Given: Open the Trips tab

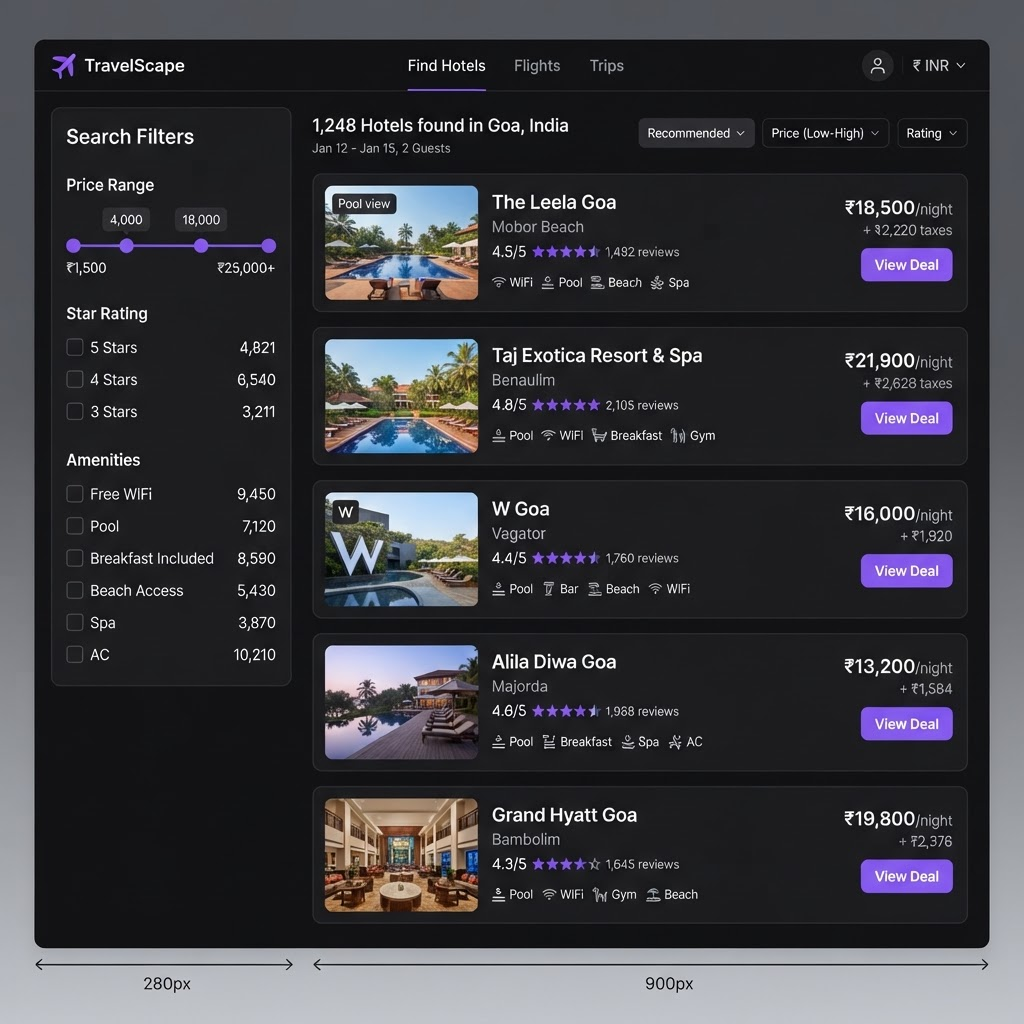Looking at the screenshot, I should click(607, 66).
